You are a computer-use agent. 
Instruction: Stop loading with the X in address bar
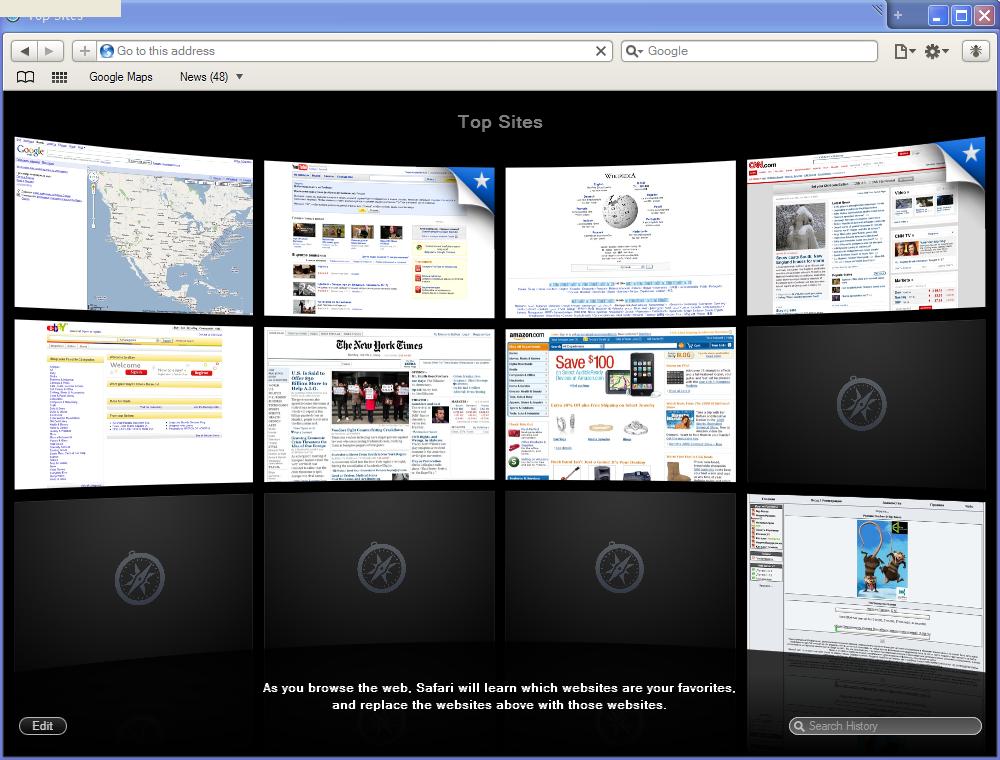(600, 51)
